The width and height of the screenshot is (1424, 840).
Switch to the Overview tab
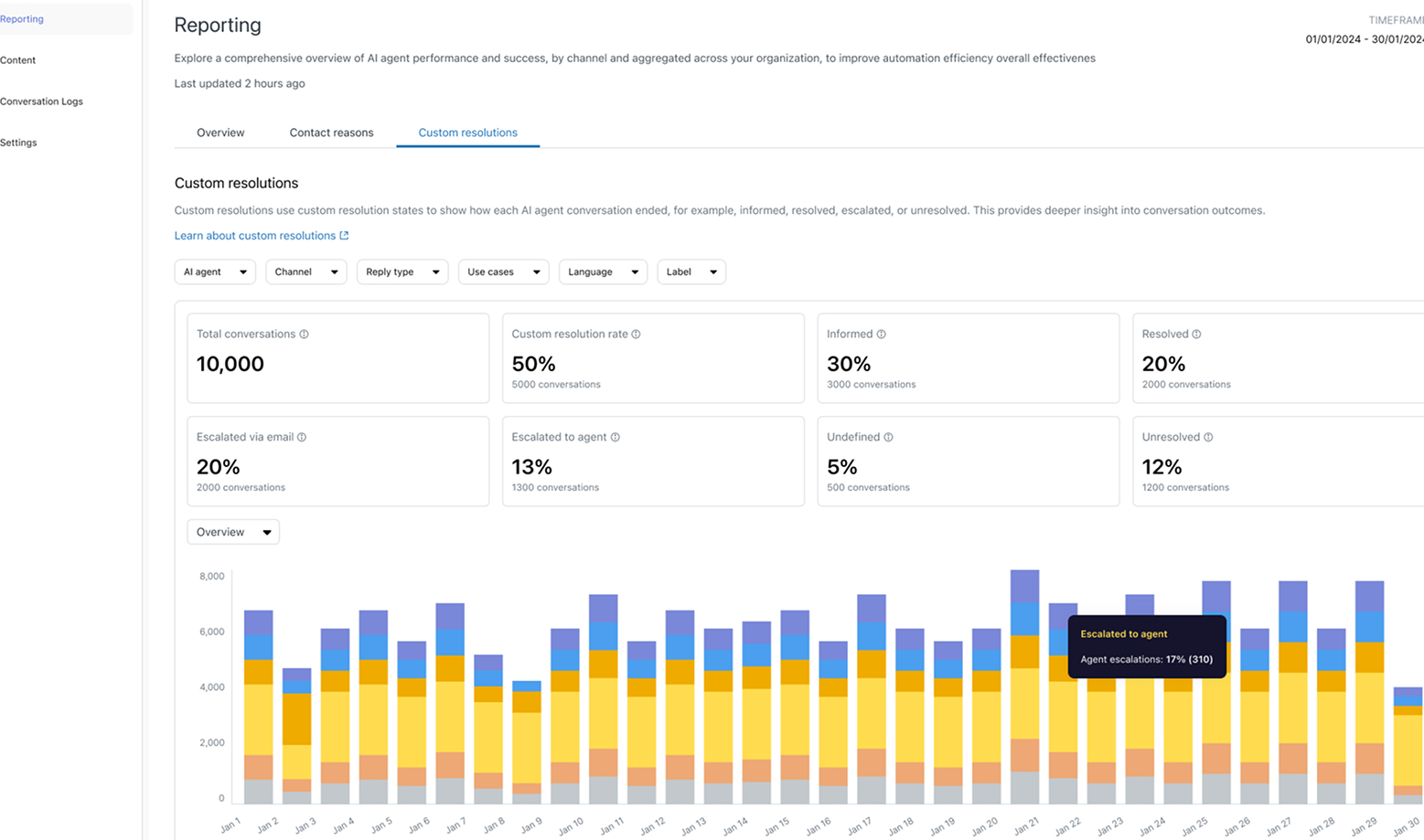[220, 133]
